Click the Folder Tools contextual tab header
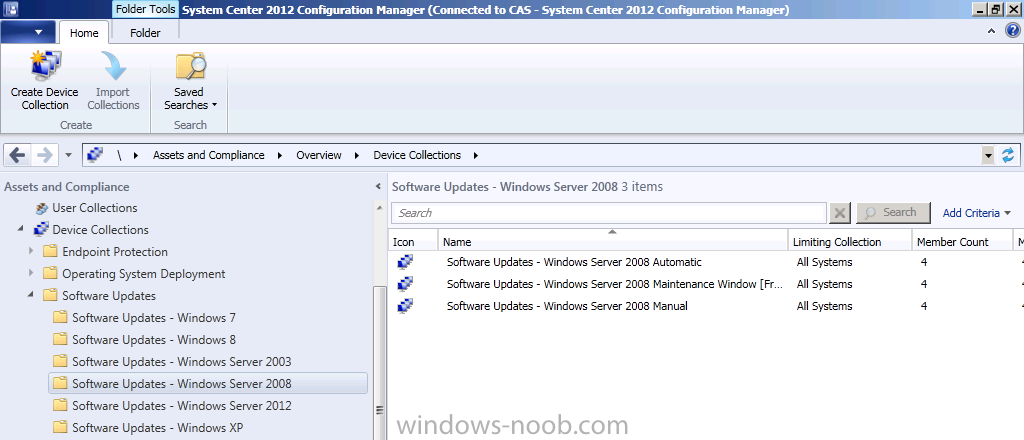The height and width of the screenshot is (440, 1024). point(145,10)
